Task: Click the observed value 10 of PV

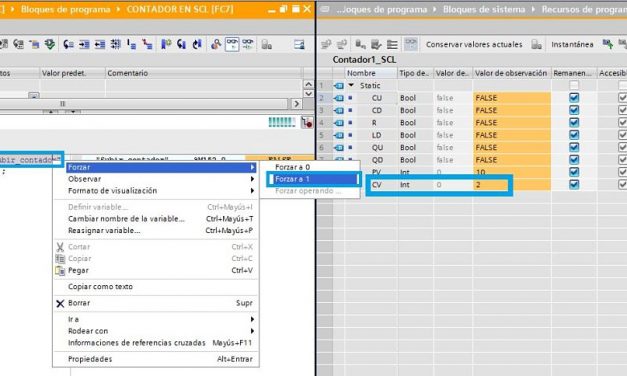Action: [x=511, y=172]
